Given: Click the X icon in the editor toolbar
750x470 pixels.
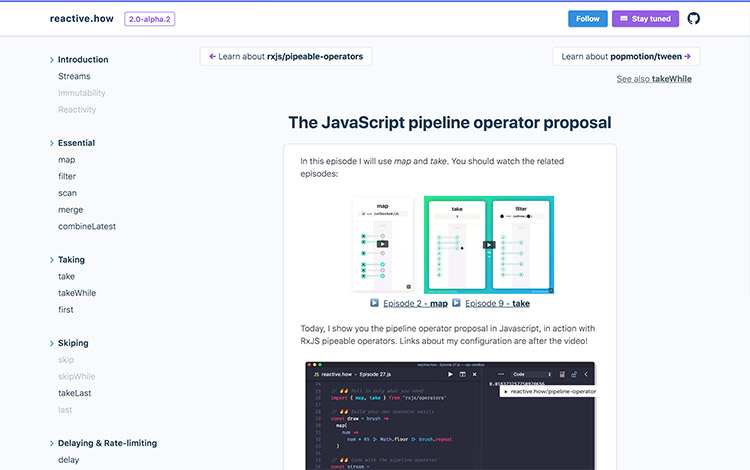Looking at the screenshot, I should [474, 374].
